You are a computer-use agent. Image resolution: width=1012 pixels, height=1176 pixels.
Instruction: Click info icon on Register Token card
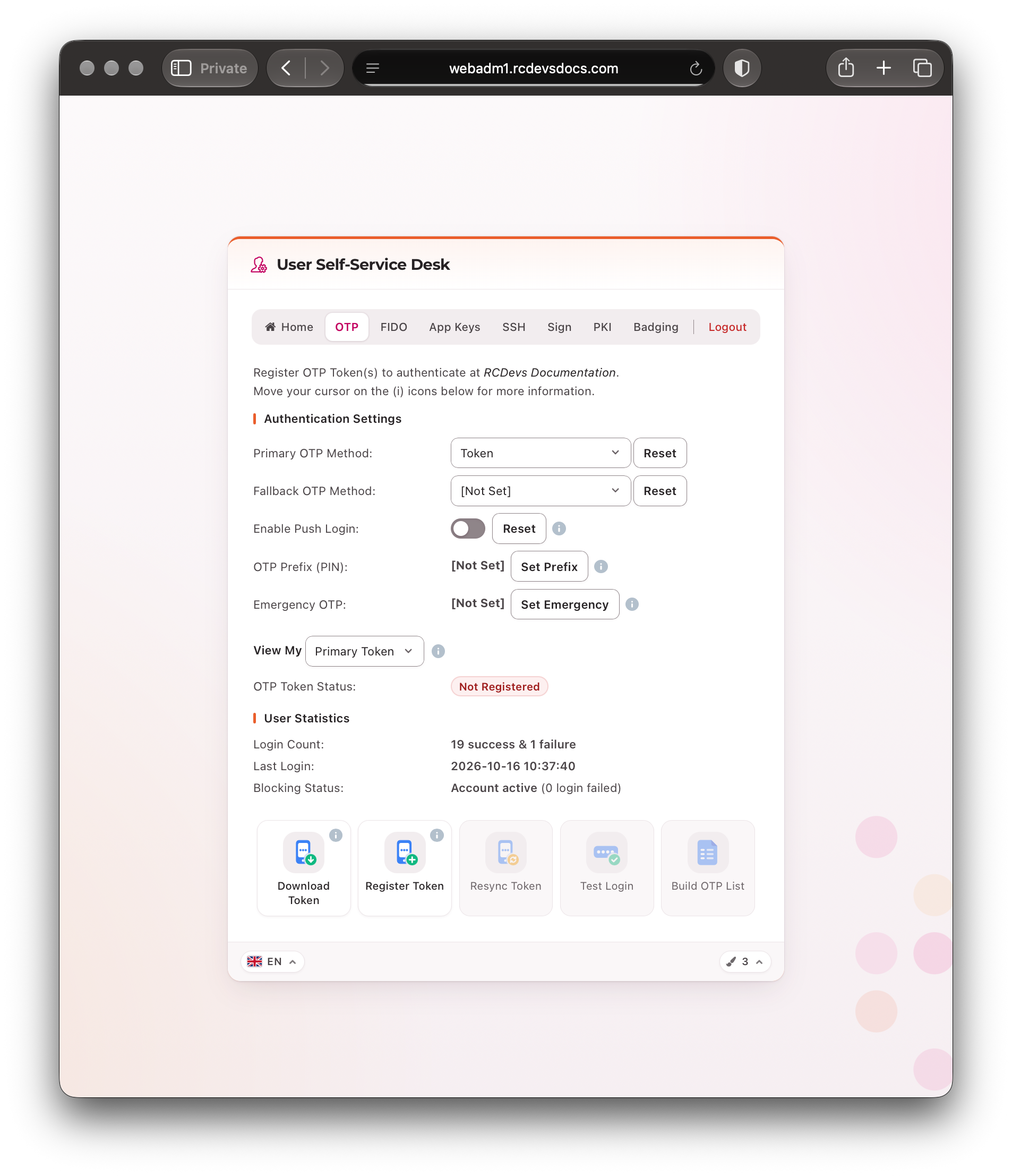pos(437,835)
